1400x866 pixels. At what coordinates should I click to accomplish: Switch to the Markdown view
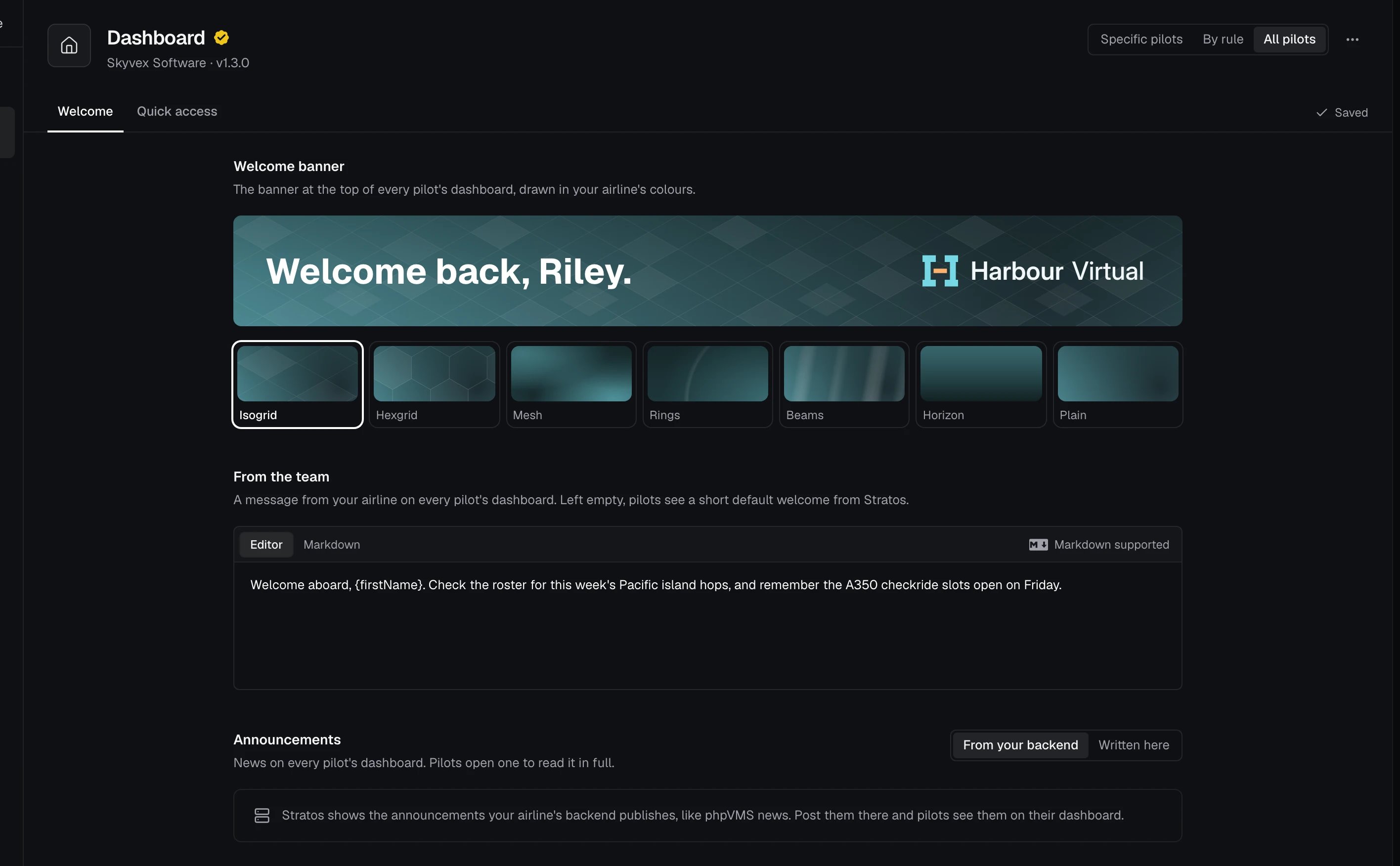coord(332,545)
